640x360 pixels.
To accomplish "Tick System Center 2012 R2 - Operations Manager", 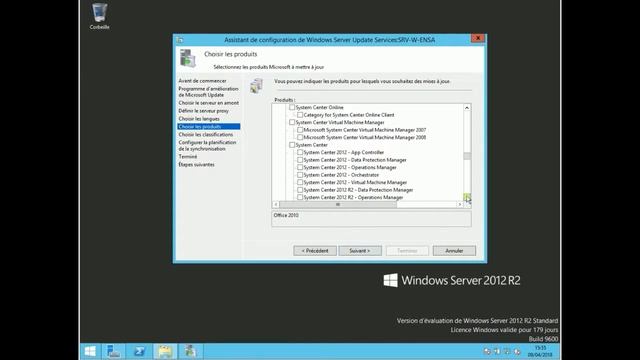I will point(300,197).
